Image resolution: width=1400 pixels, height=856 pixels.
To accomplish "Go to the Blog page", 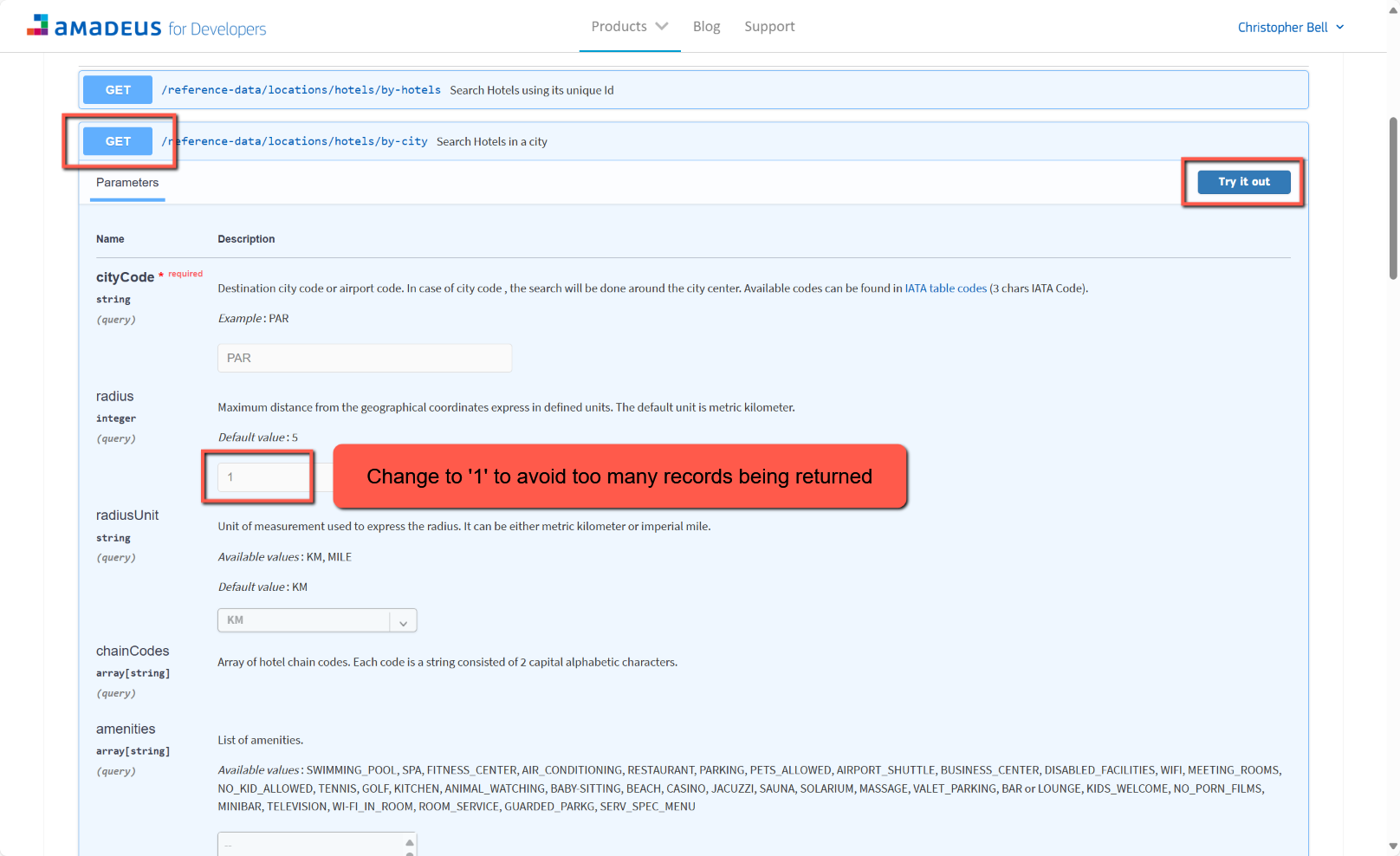I will 706,27.
